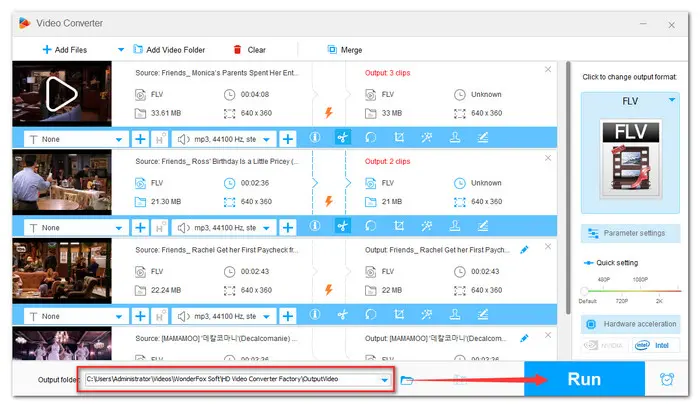
Task: Expand the output folder path dropdown
Action: 385,380
